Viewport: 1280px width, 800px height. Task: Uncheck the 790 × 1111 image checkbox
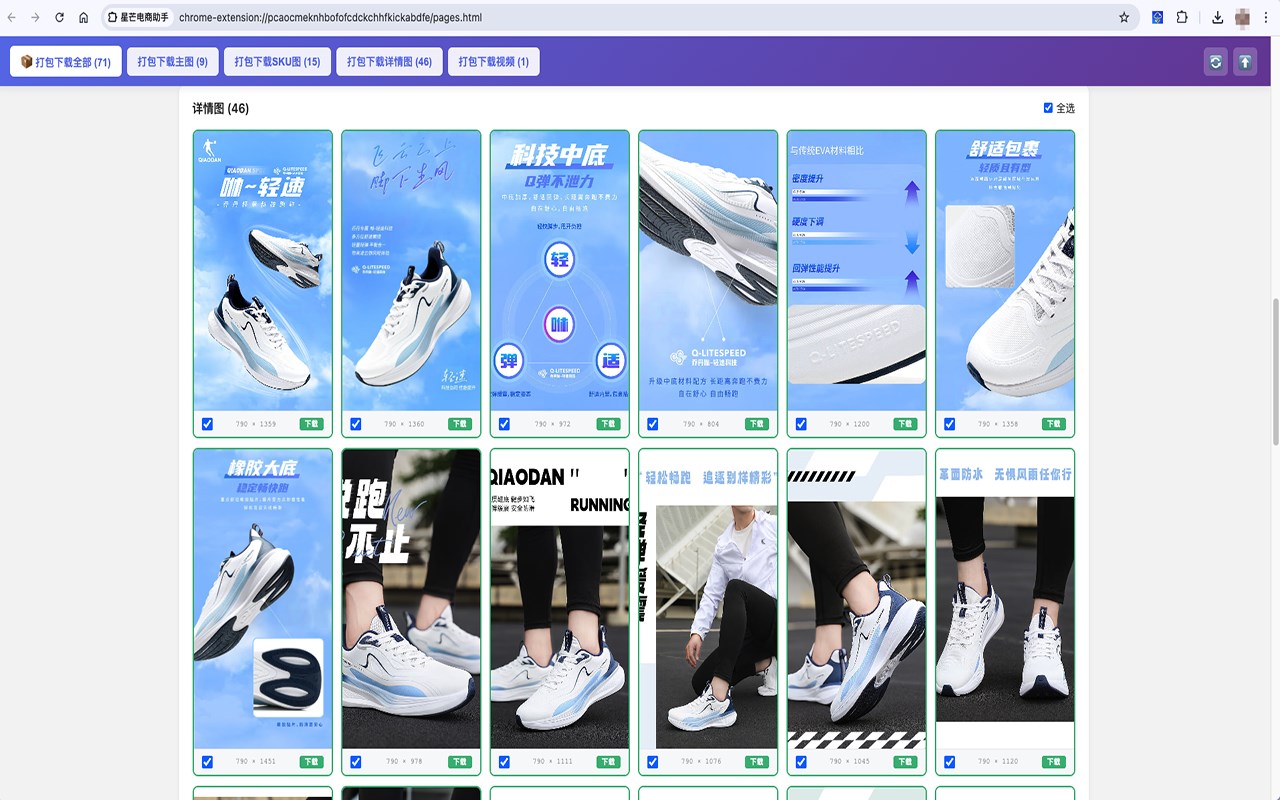(x=504, y=762)
